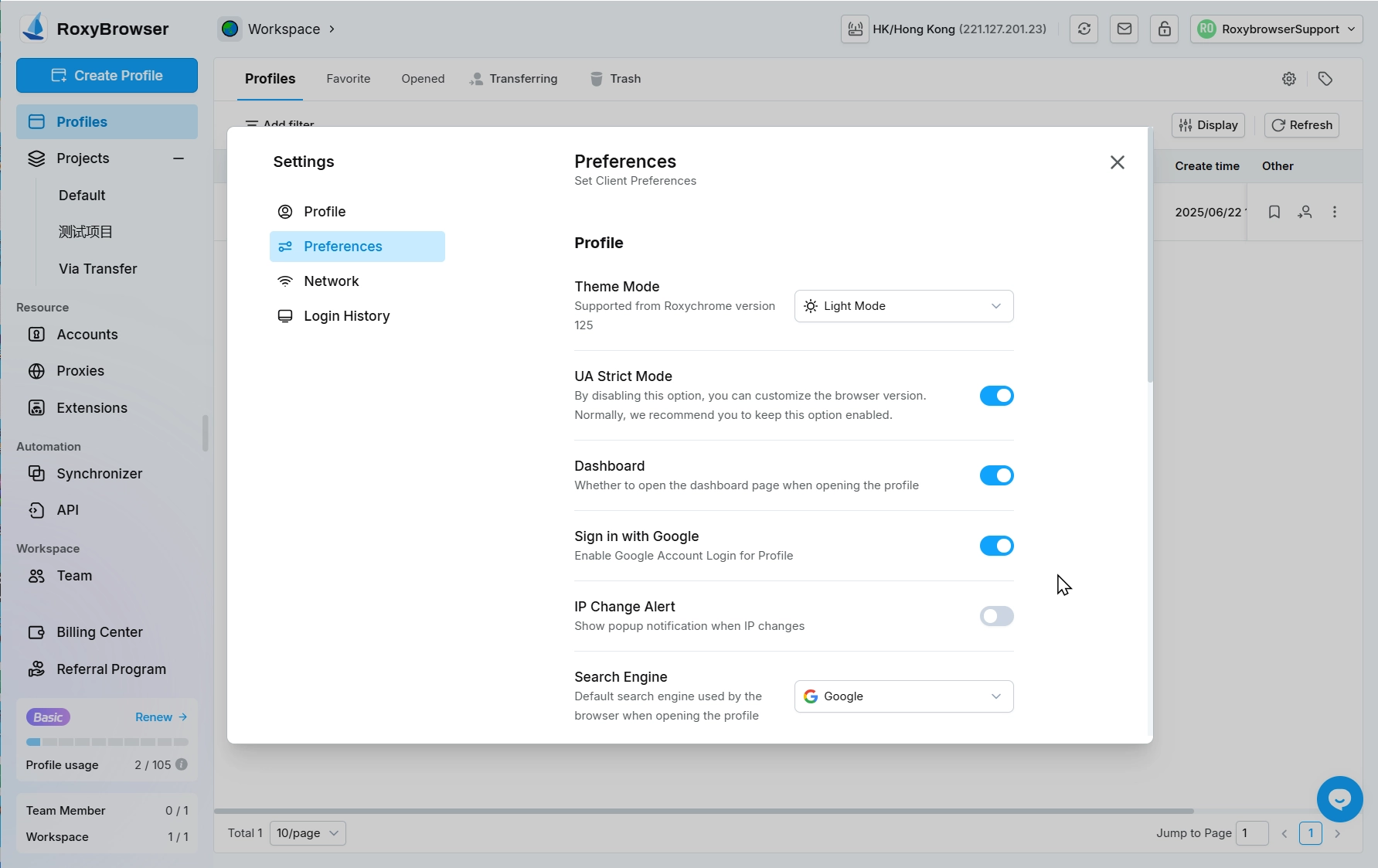1378x868 pixels.
Task: Click the Create Profile button
Action: pyautogui.click(x=107, y=76)
